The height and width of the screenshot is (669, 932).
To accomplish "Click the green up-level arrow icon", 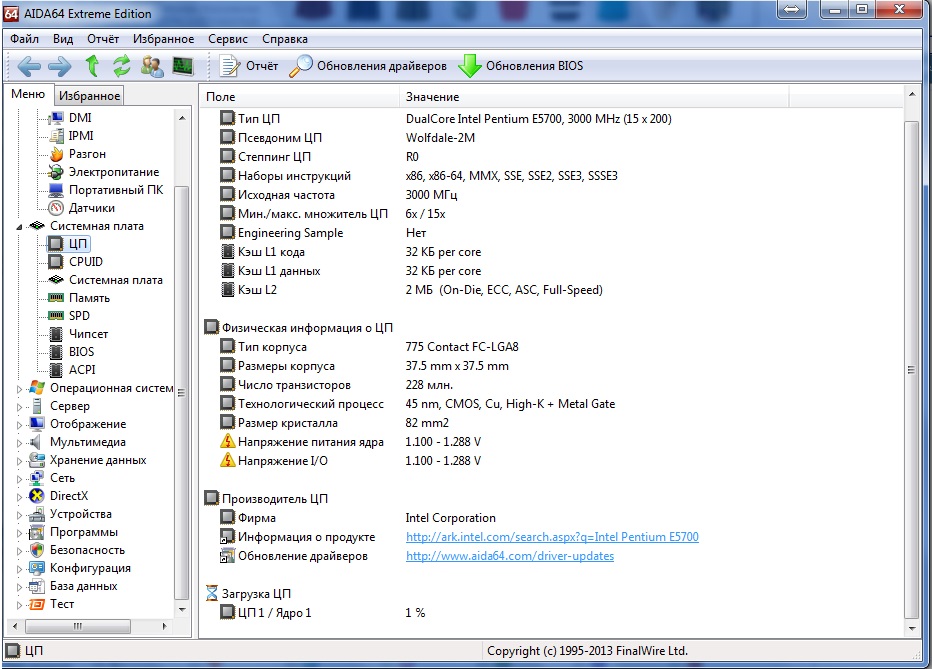I will [x=92, y=65].
